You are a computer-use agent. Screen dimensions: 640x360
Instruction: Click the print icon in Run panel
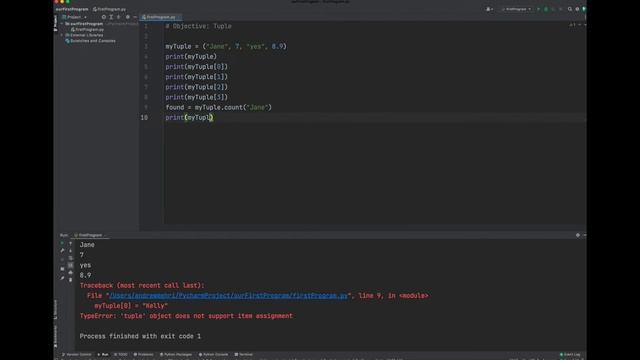pos(71,273)
